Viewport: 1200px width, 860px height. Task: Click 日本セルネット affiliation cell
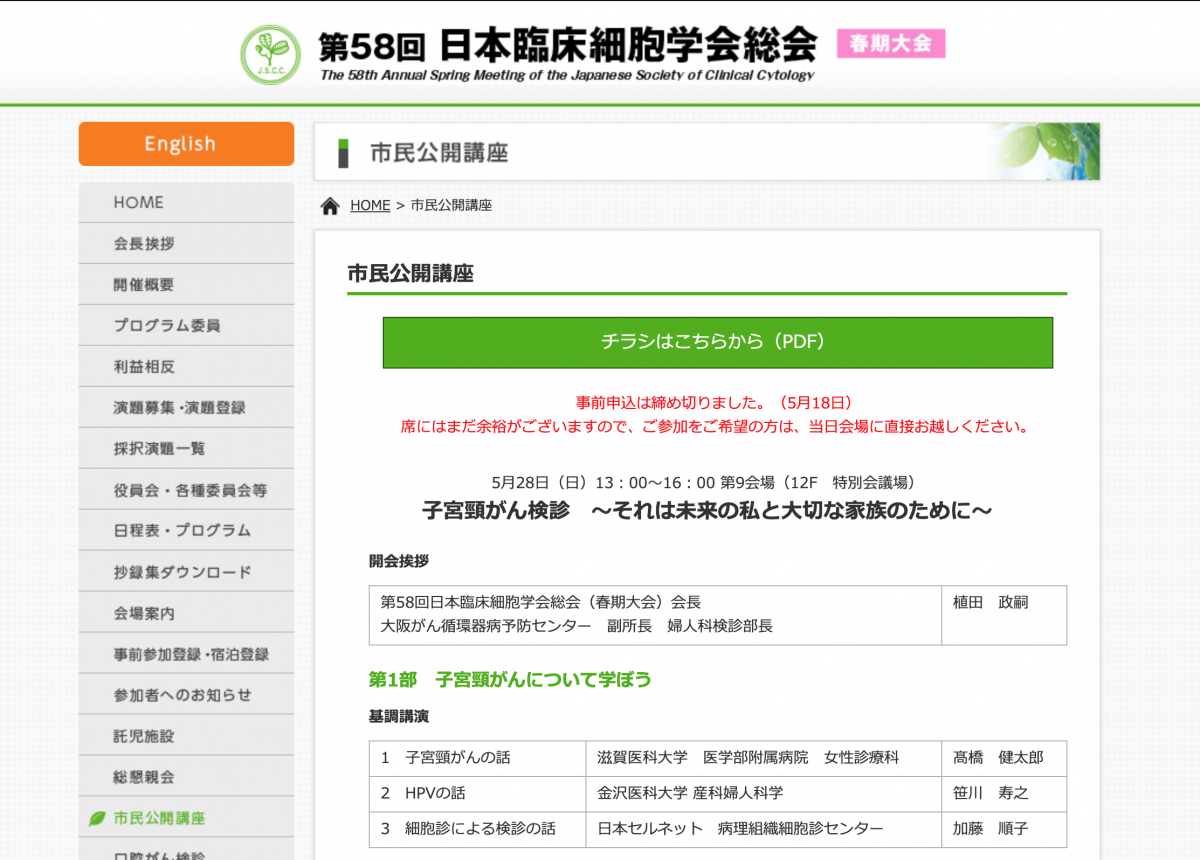pos(763,829)
